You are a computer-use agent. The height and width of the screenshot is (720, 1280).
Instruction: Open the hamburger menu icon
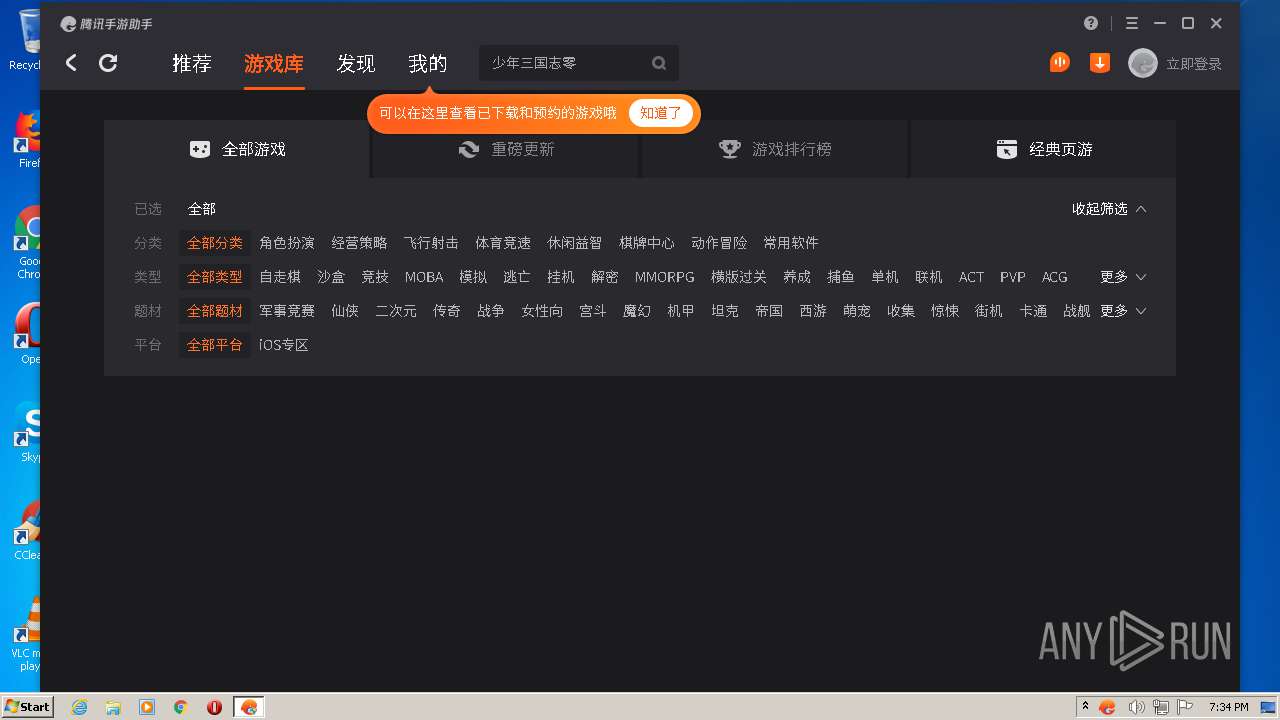(x=1132, y=23)
